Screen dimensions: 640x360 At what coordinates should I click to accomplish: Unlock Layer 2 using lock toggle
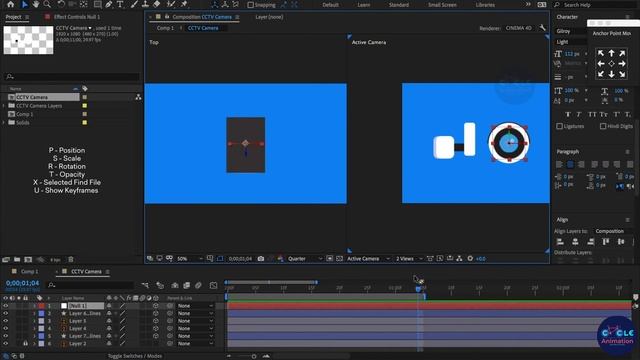[25, 344]
